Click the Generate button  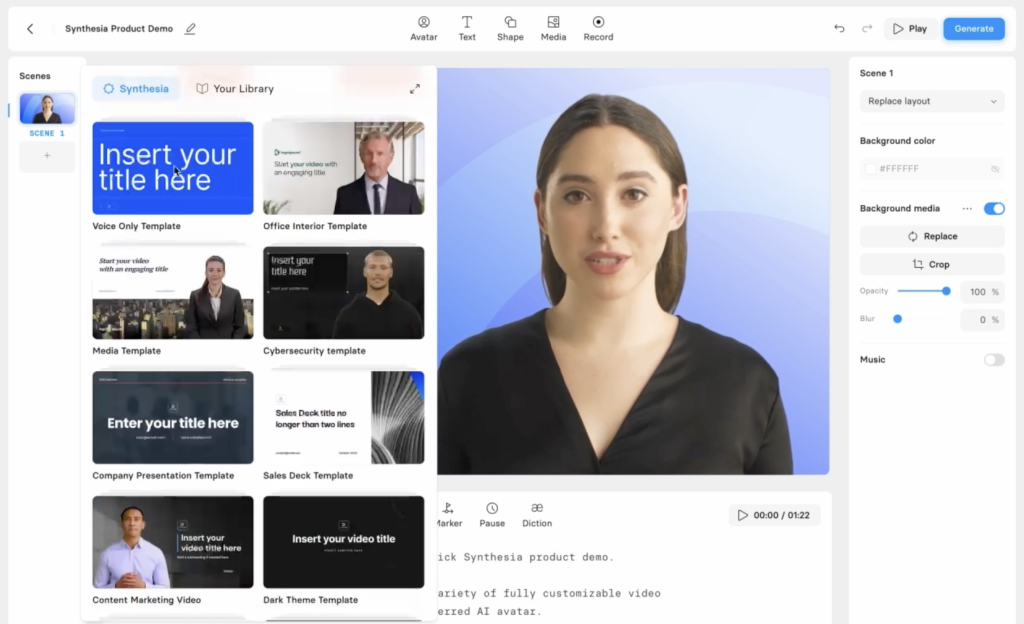tap(974, 29)
